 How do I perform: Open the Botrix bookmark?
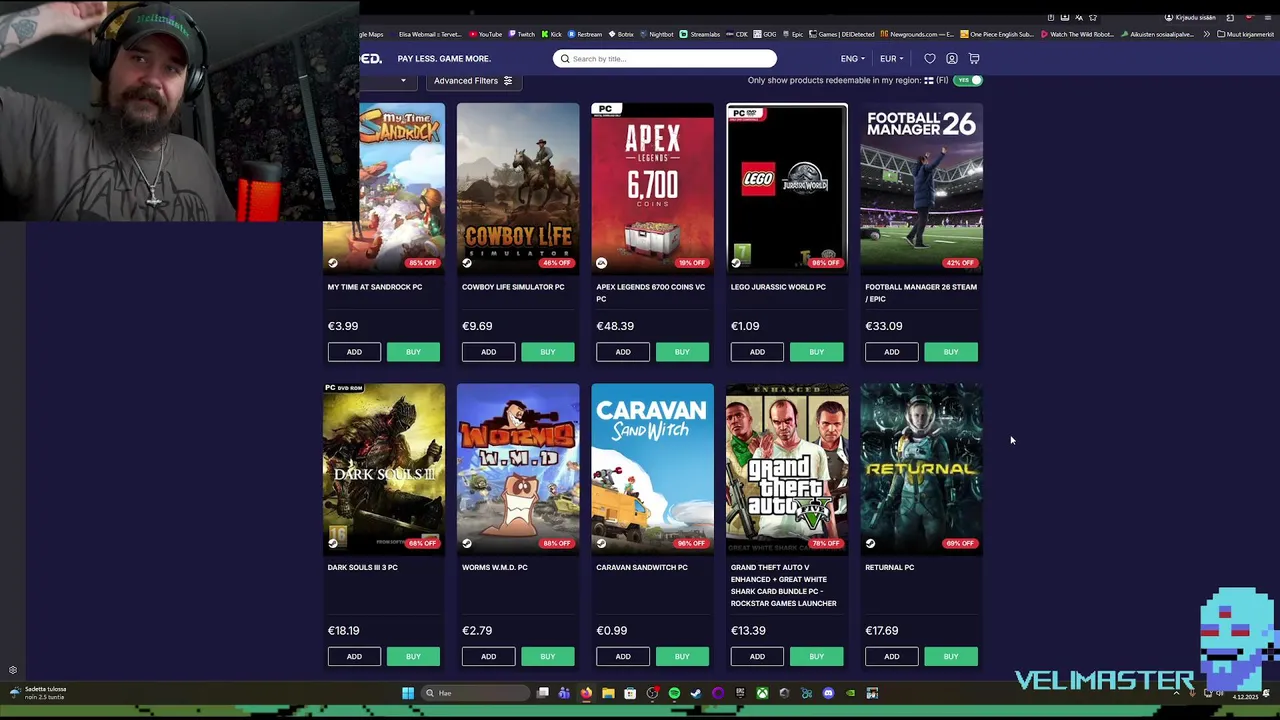click(621, 34)
